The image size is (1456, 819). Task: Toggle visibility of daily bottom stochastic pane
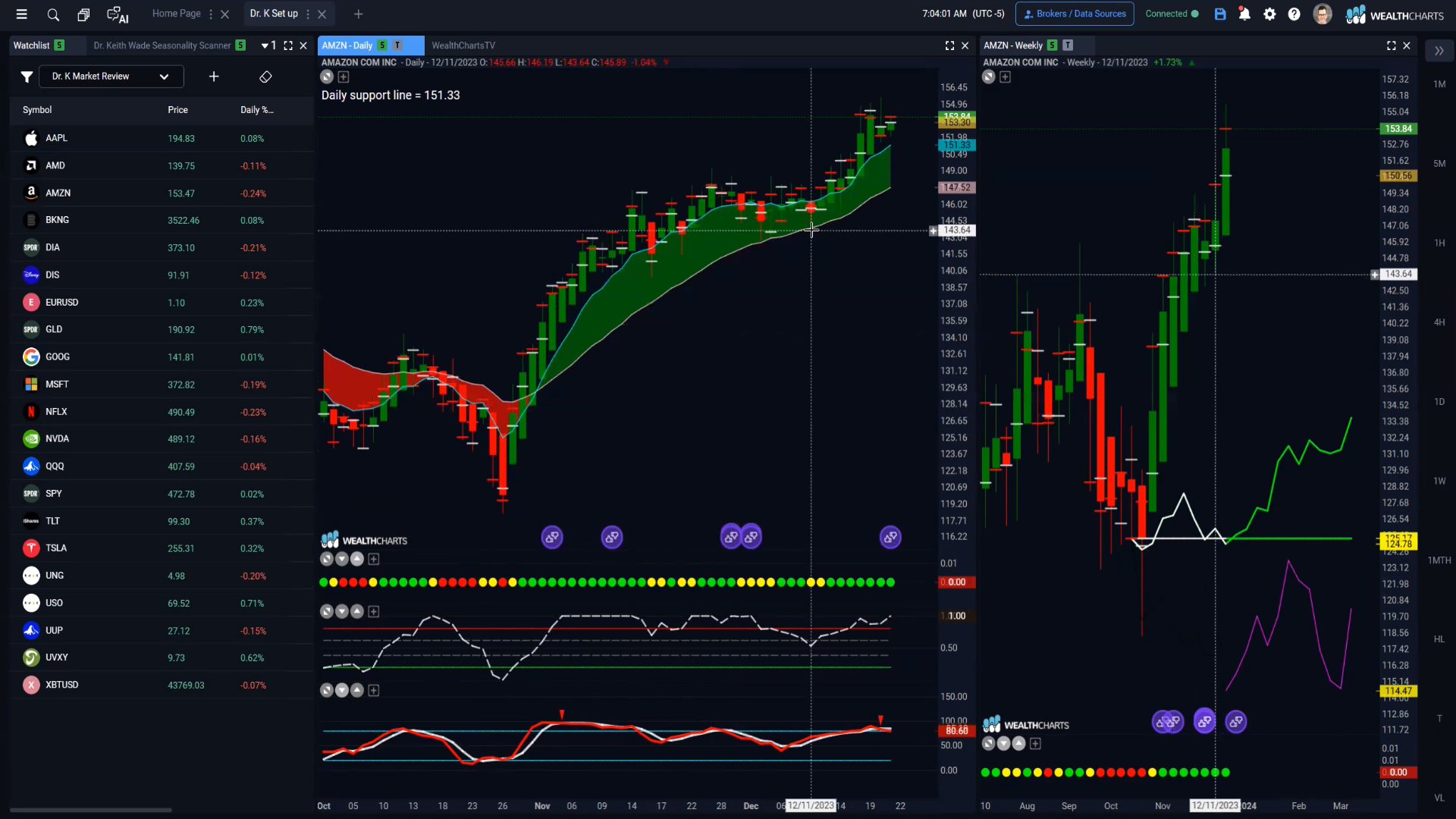(327, 690)
